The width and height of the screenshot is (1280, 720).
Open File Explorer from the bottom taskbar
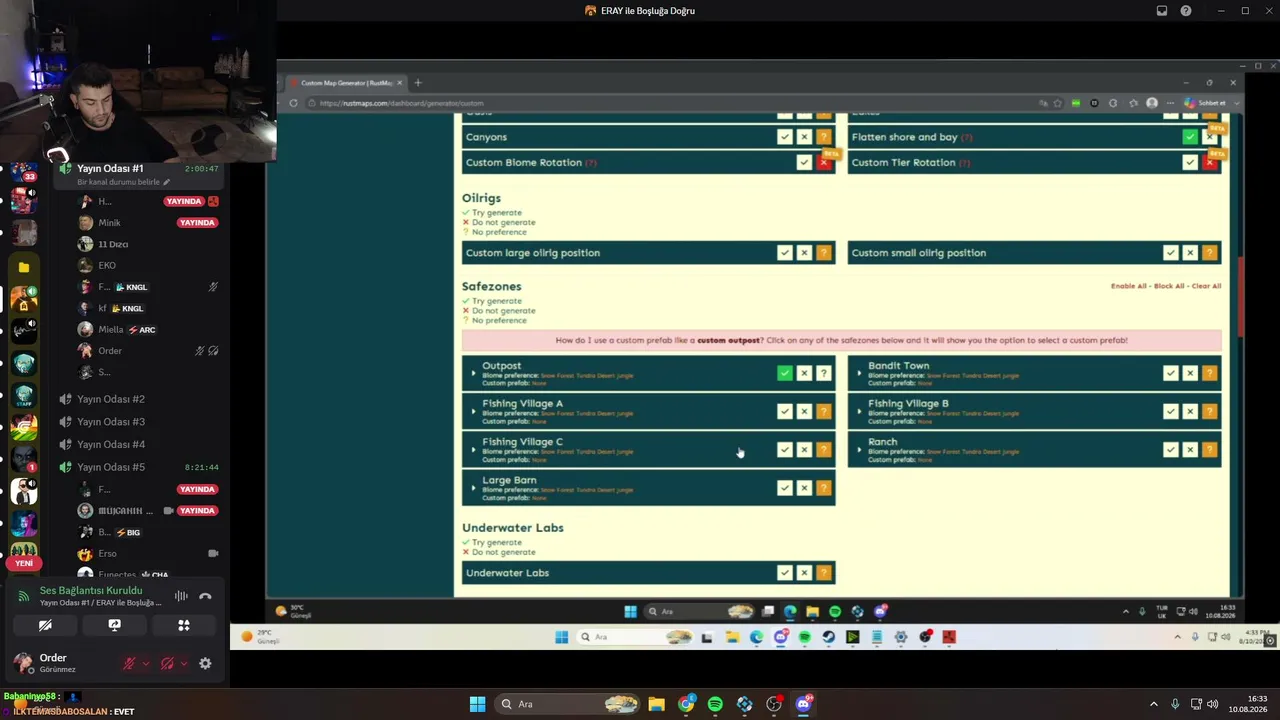pos(656,704)
